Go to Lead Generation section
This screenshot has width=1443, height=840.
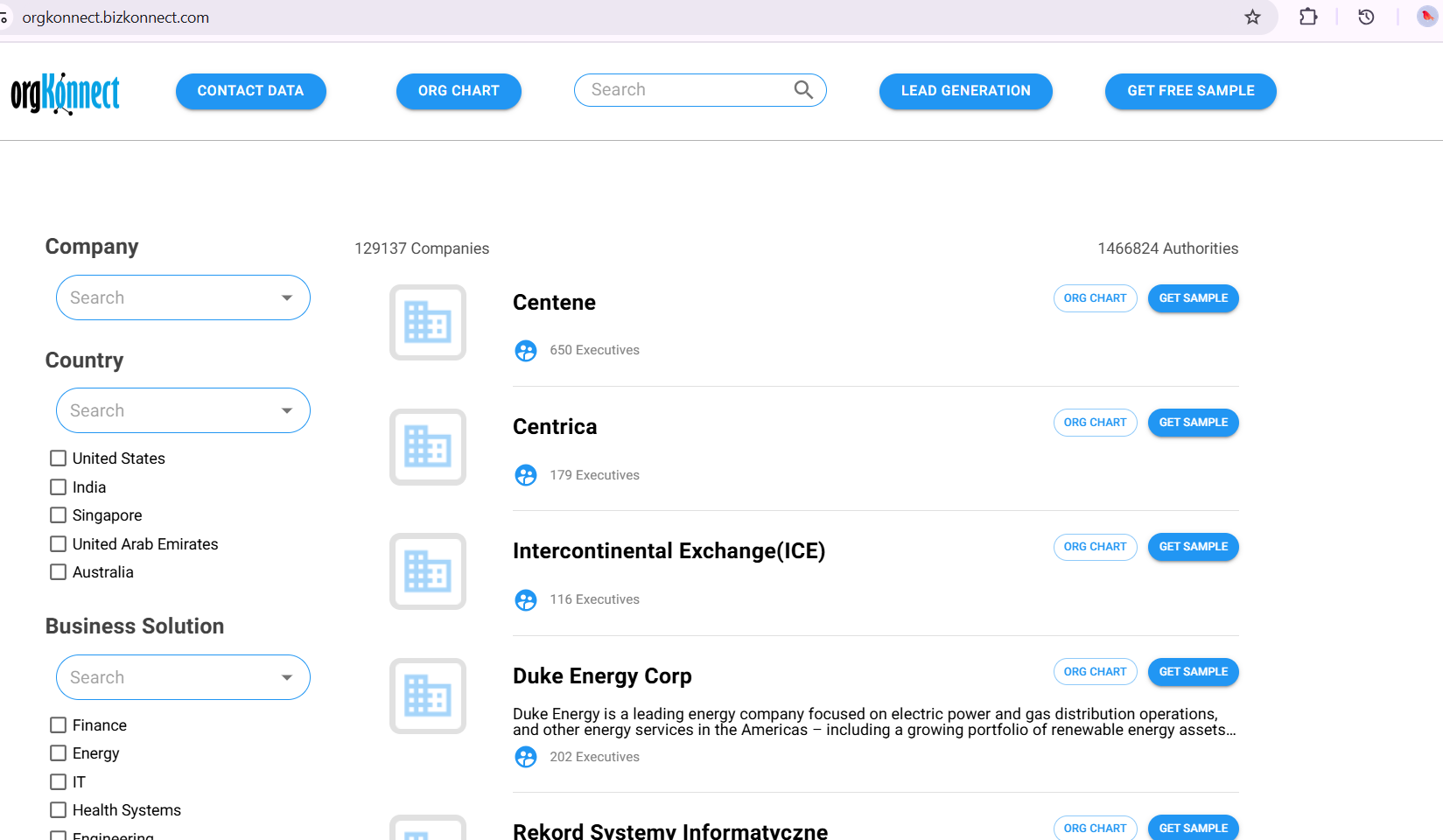point(965,91)
